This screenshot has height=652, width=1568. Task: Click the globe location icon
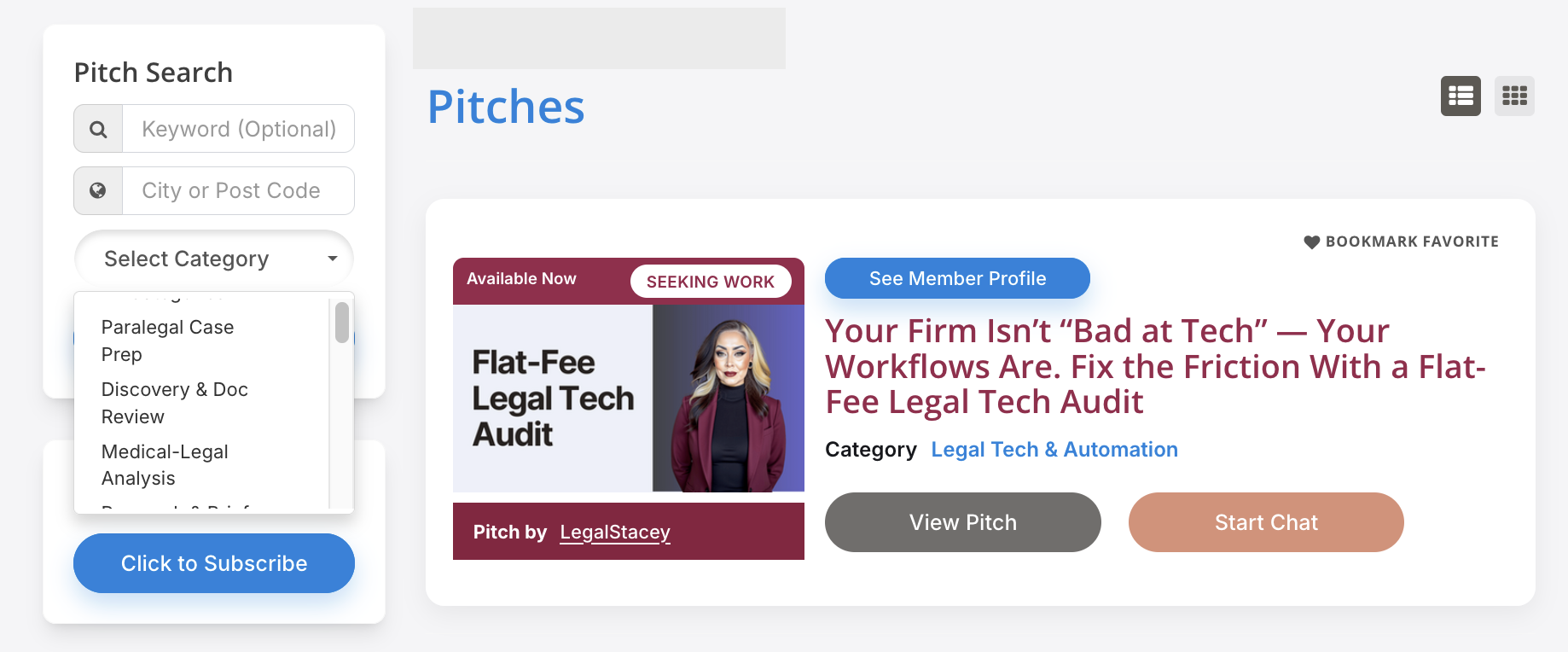coord(99,190)
